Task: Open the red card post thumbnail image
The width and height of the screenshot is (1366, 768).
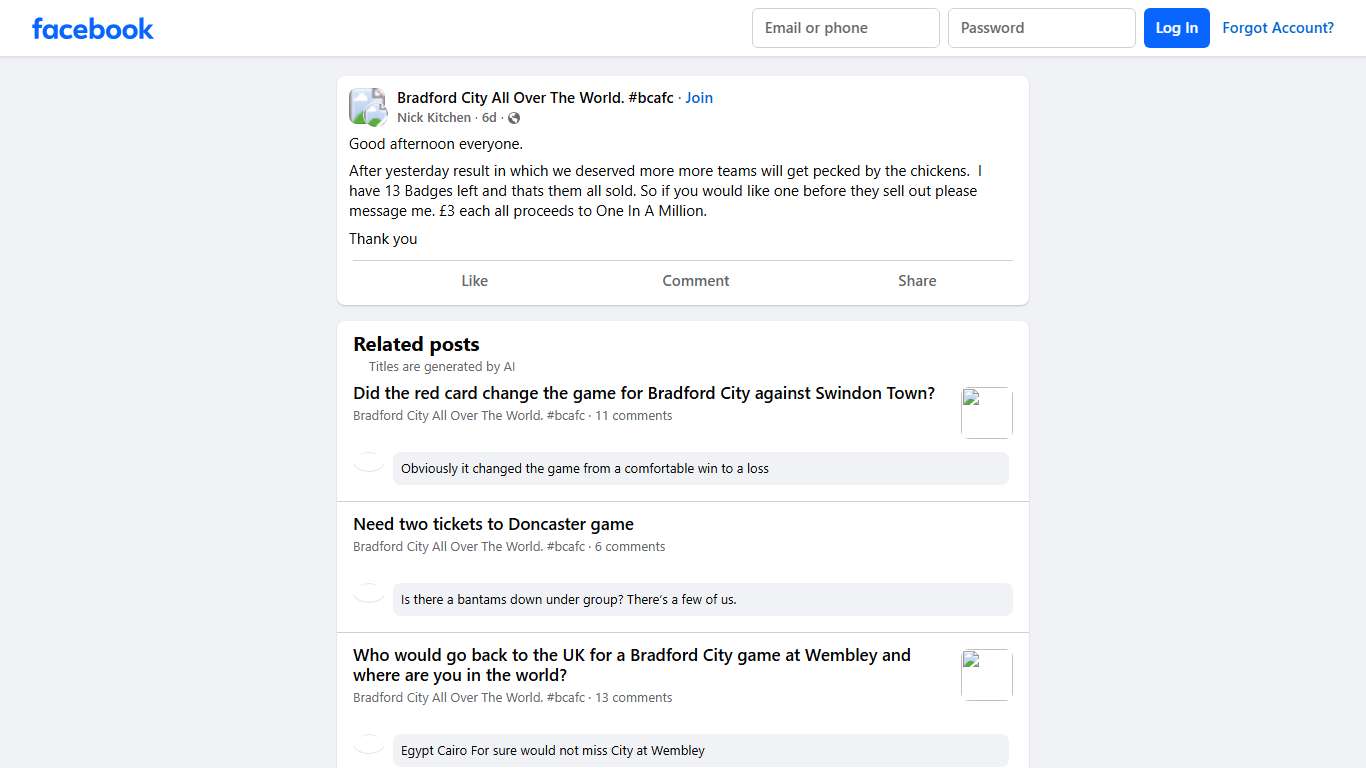Action: [986, 412]
